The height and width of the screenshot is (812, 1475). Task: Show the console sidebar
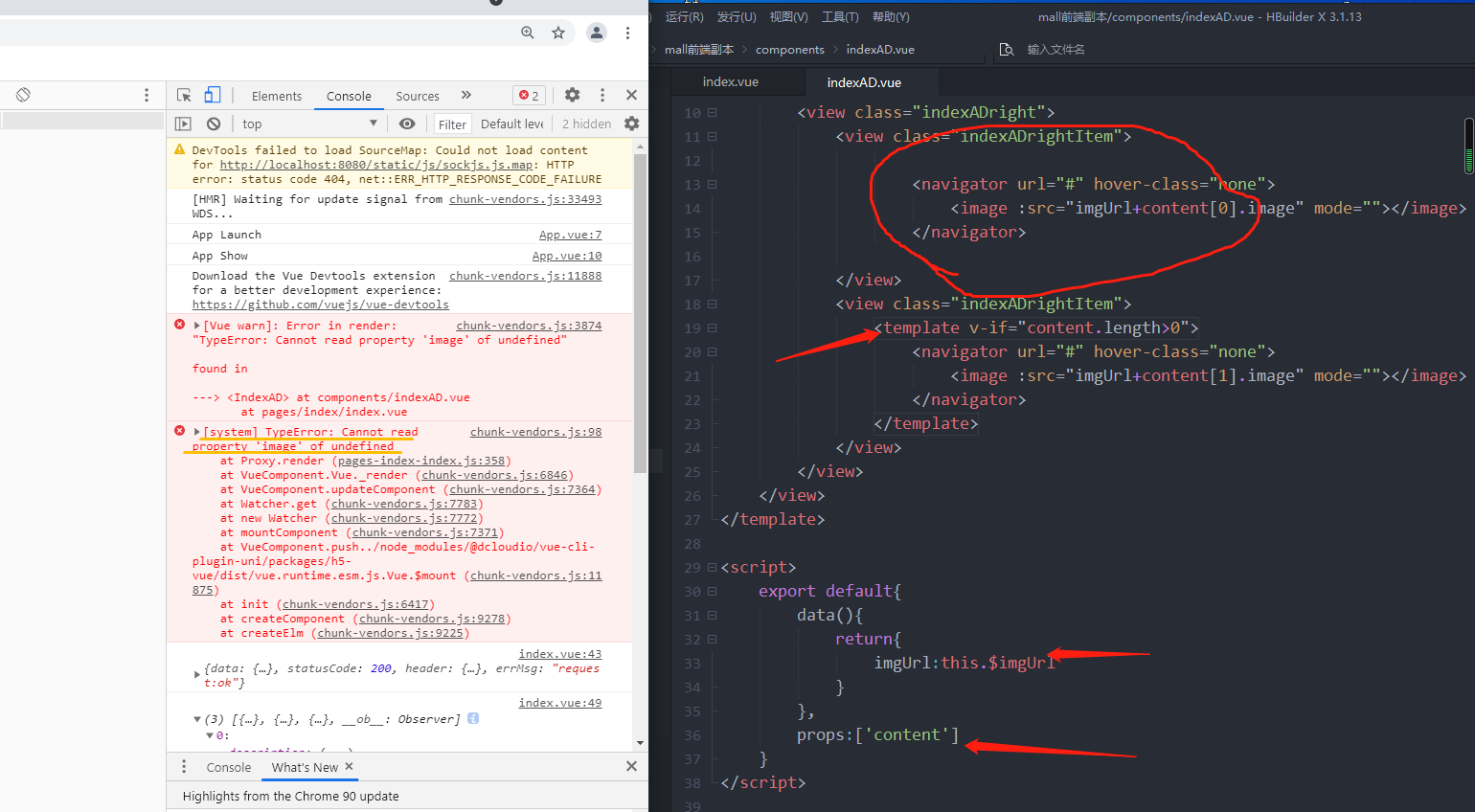pos(183,124)
